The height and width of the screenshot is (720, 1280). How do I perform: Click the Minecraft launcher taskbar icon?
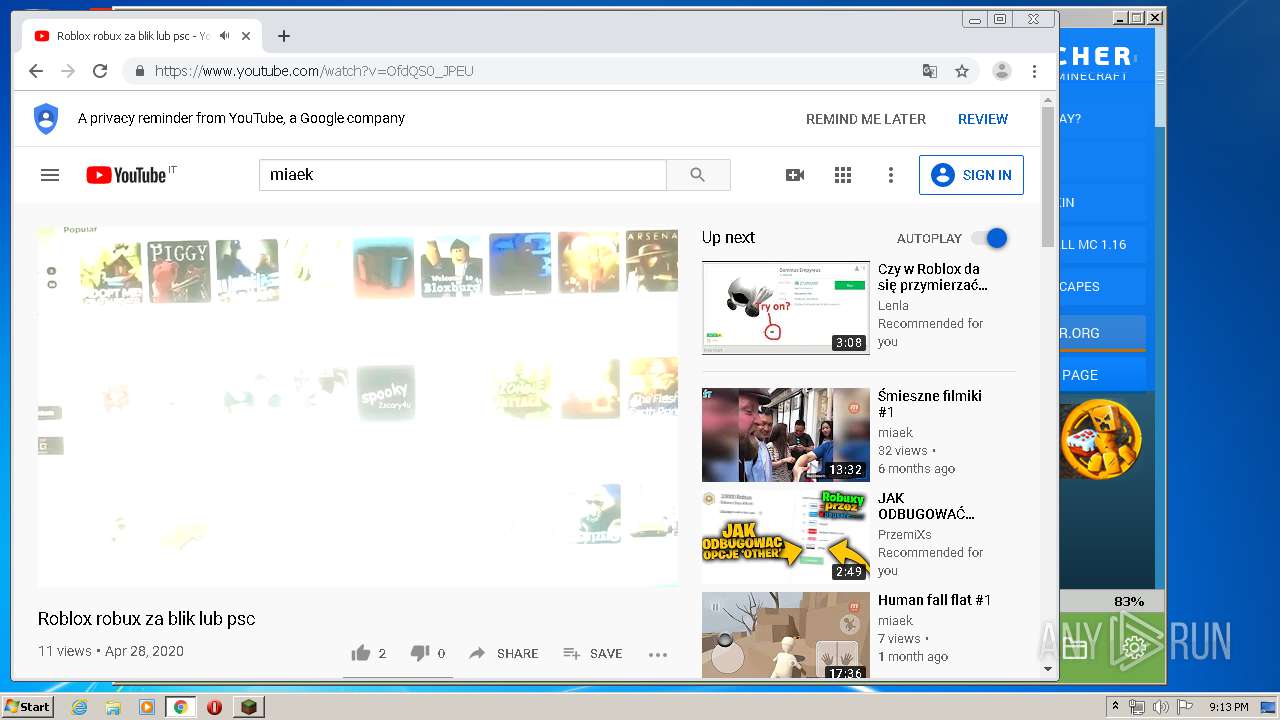(249, 707)
